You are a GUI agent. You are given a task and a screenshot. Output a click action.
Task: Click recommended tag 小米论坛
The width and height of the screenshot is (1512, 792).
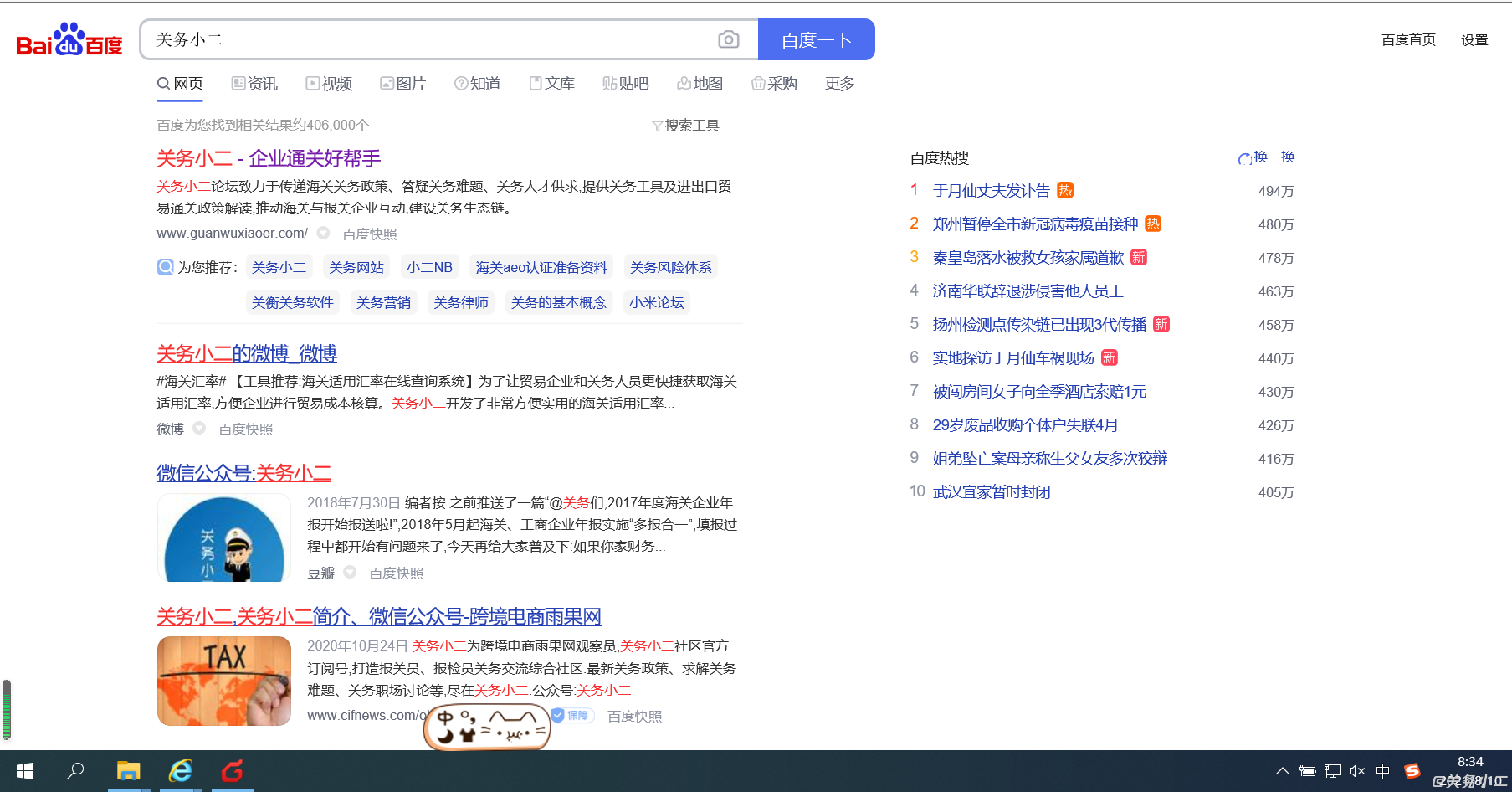657,302
